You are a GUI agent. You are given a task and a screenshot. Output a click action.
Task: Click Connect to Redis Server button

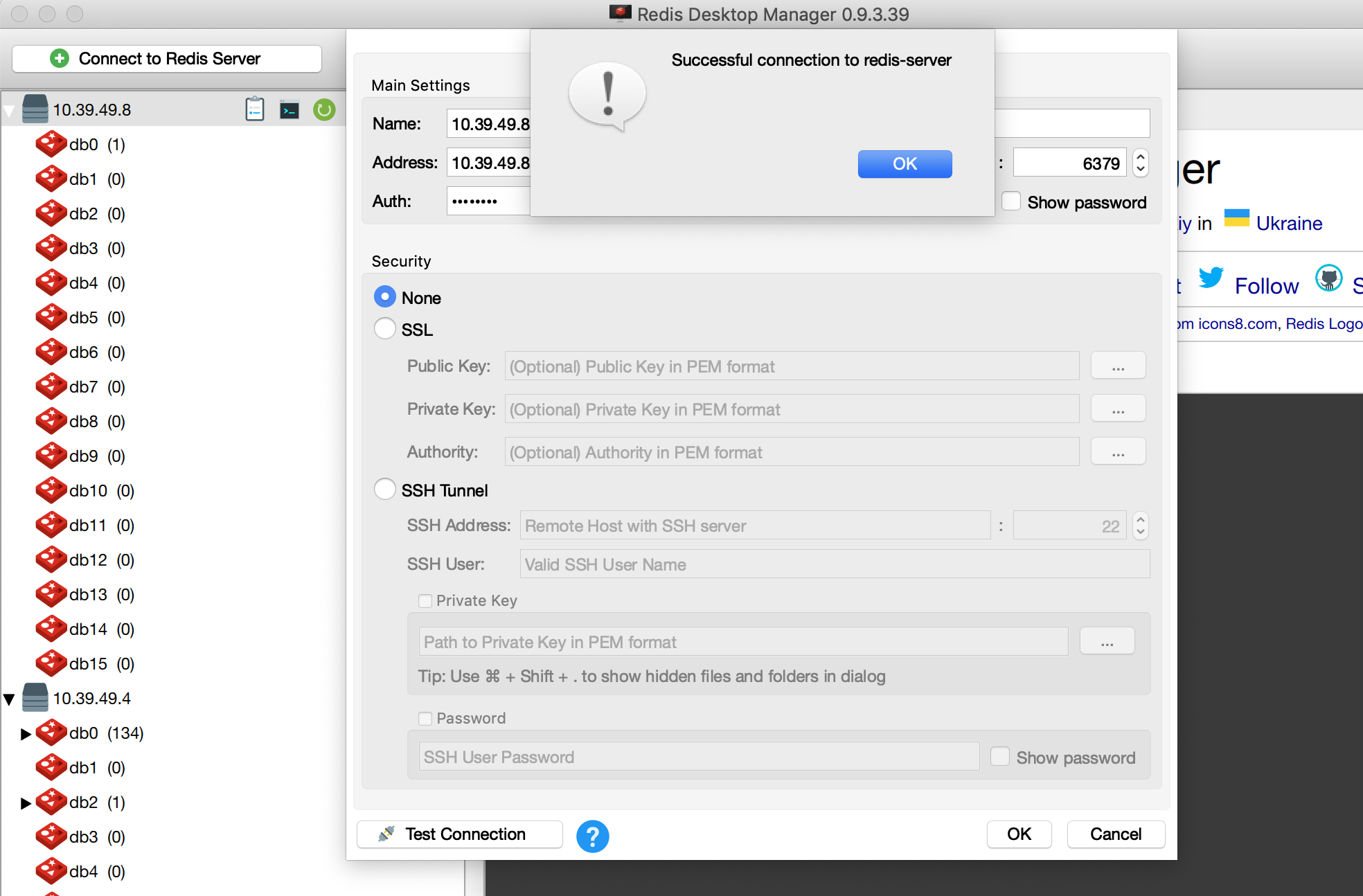167,59
